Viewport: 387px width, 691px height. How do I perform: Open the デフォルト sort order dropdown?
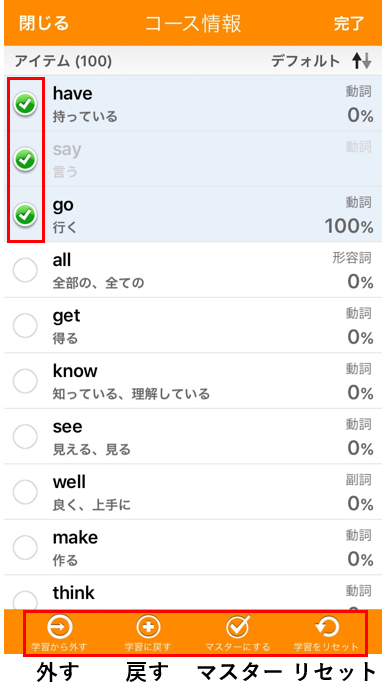(305, 61)
